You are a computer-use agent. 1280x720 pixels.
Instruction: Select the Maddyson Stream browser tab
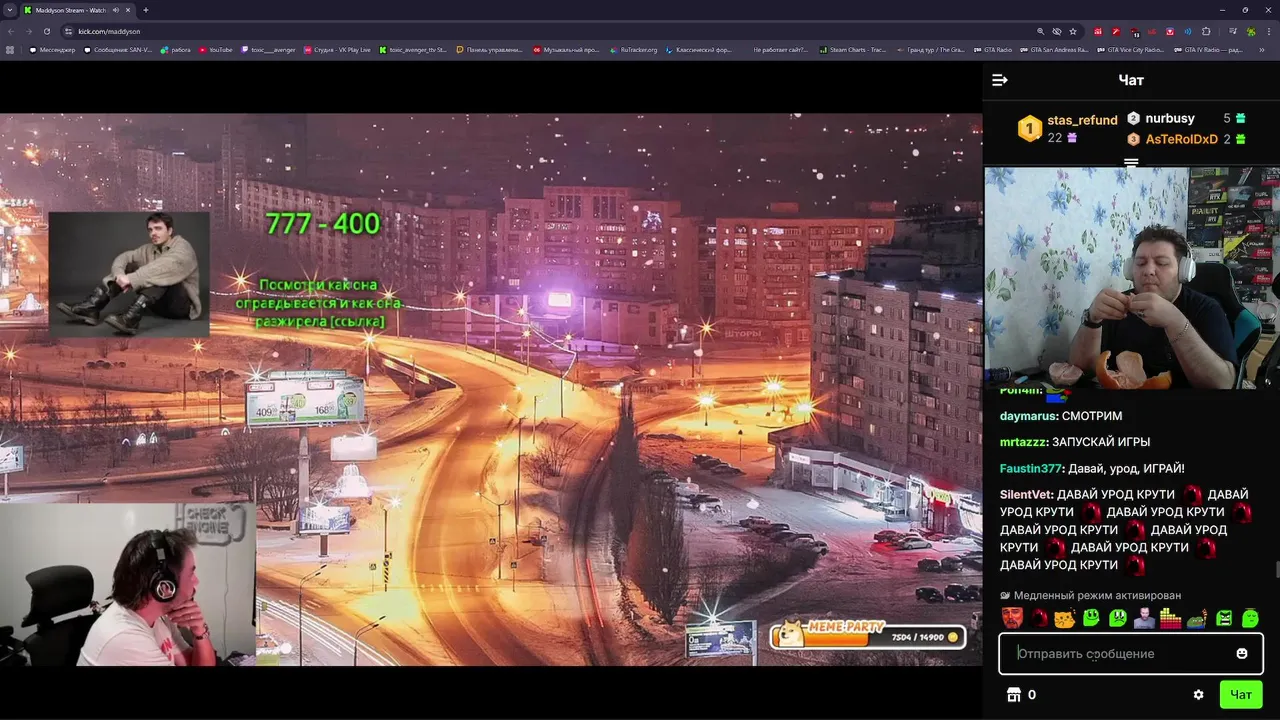[78, 10]
